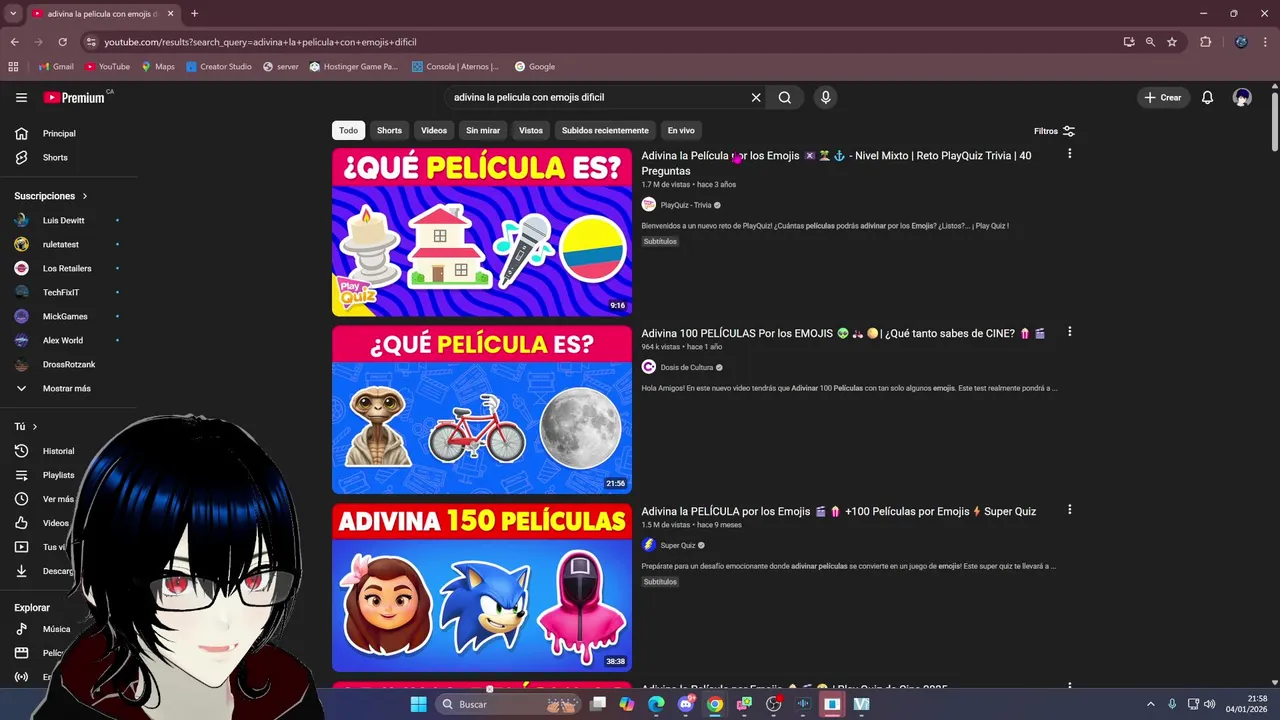Open the Filtros search filters
This screenshot has height=720, width=1280.
click(1054, 131)
